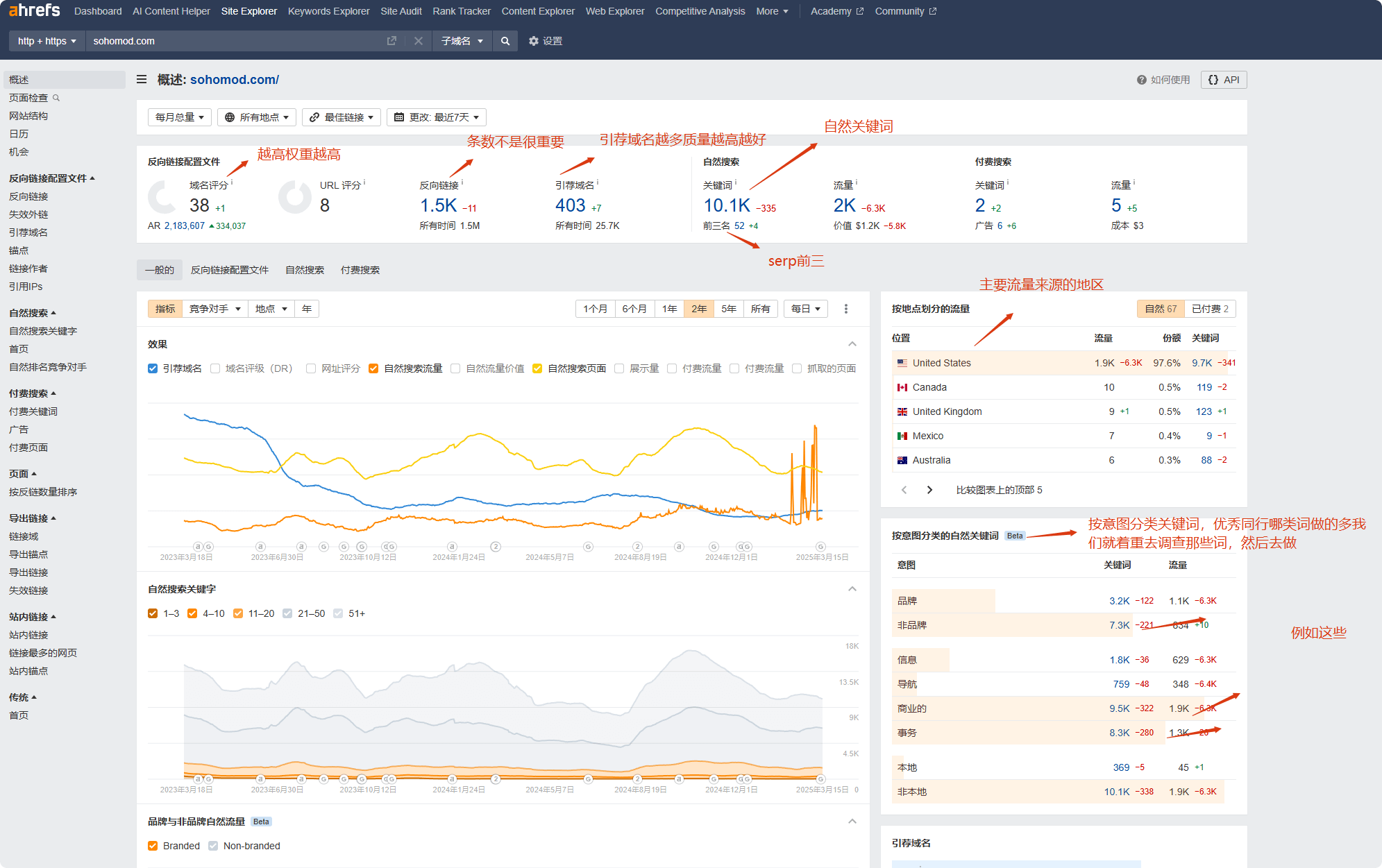The image size is (1382, 868).
Task: Uncheck the 引荐域名 checkbox
Action: click(x=153, y=368)
